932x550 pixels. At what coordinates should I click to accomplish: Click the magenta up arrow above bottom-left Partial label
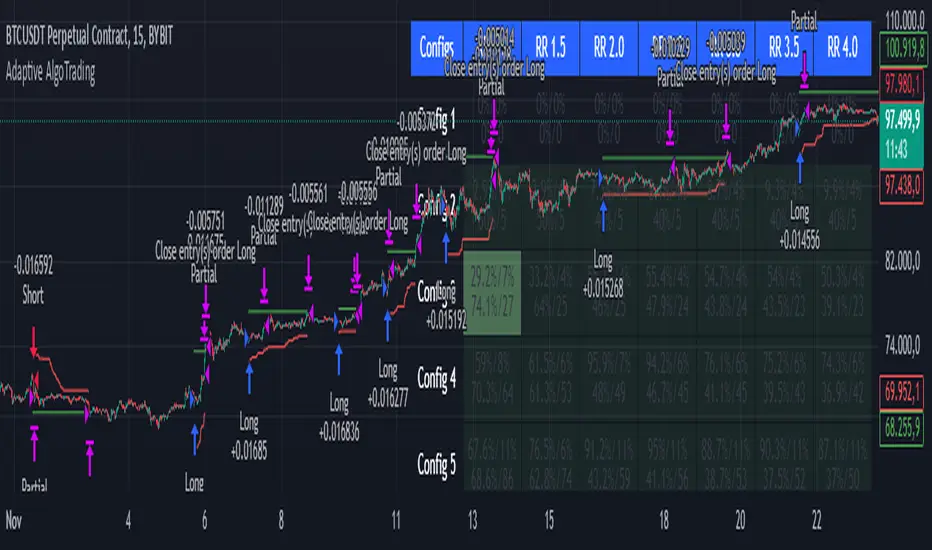pos(34,443)
